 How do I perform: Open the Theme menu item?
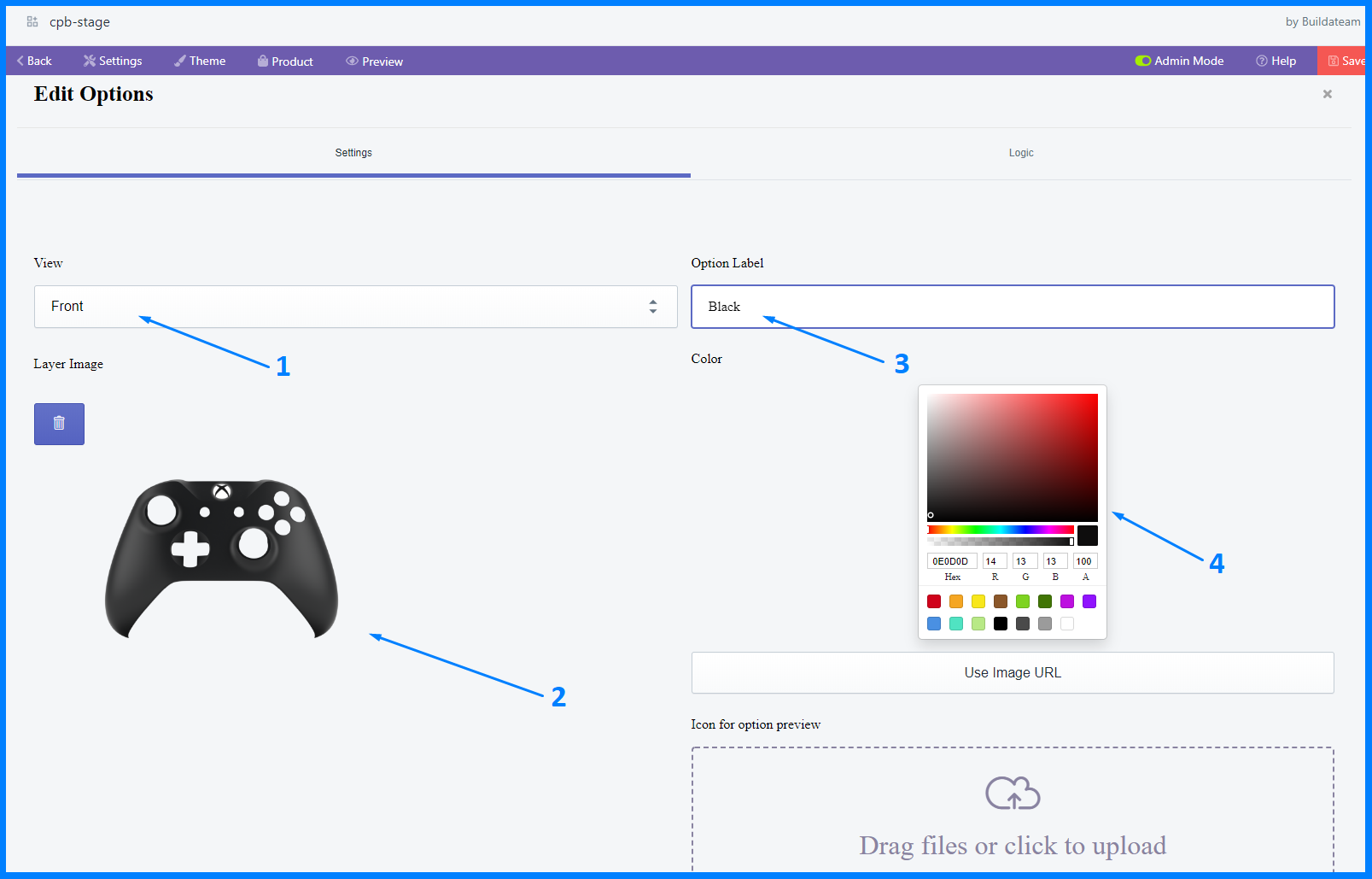(x=200, y=61)
